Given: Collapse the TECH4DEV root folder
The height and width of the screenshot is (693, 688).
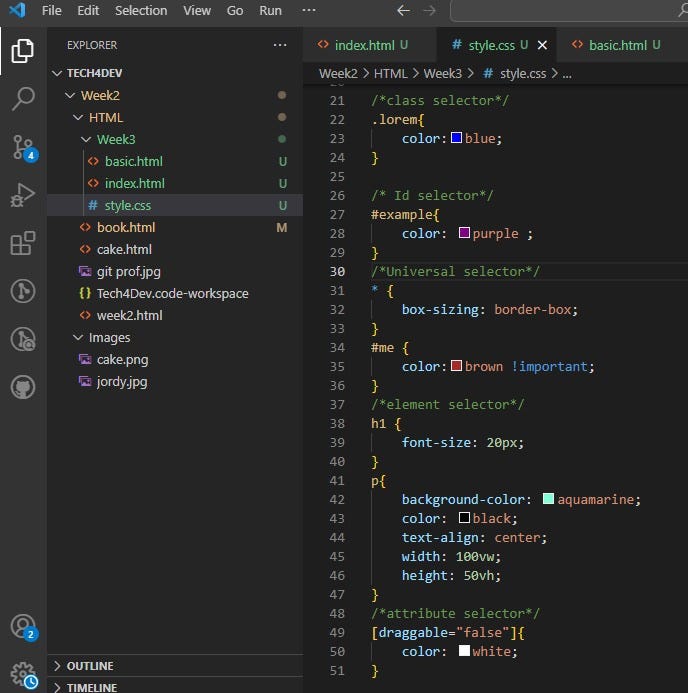Looking at the screenshot, I should (57, 73).
